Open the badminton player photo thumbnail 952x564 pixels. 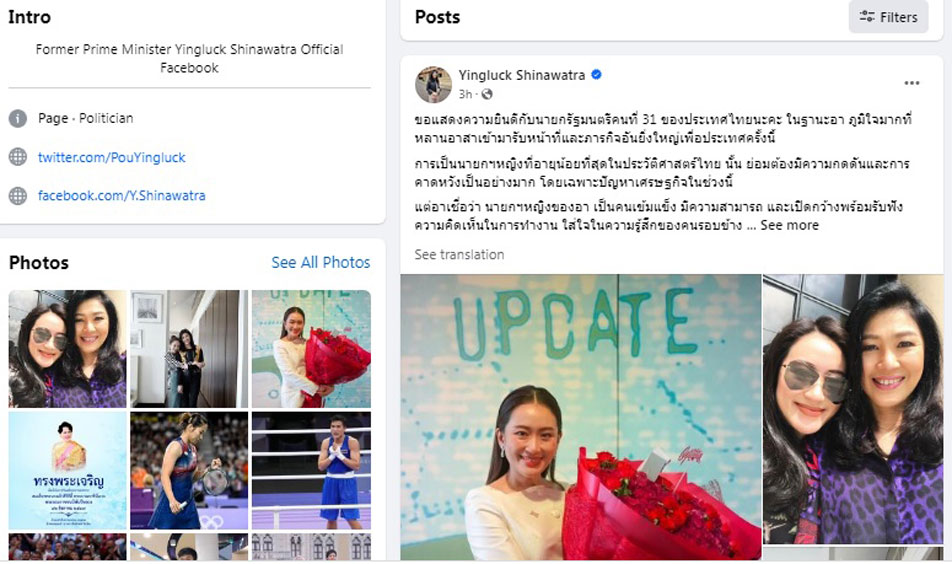tap(189, 471)
